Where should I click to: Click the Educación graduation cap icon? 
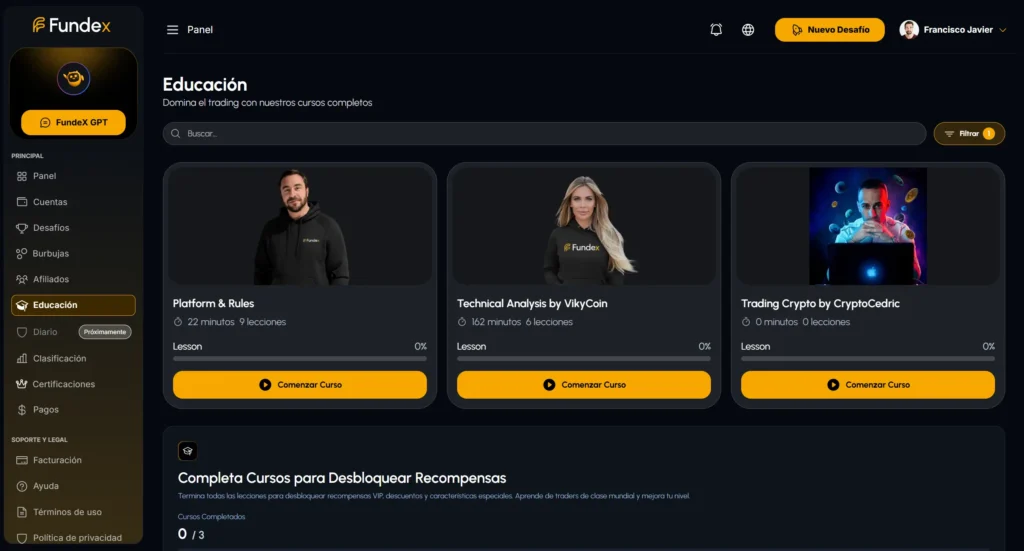click(x=22, y=305)
